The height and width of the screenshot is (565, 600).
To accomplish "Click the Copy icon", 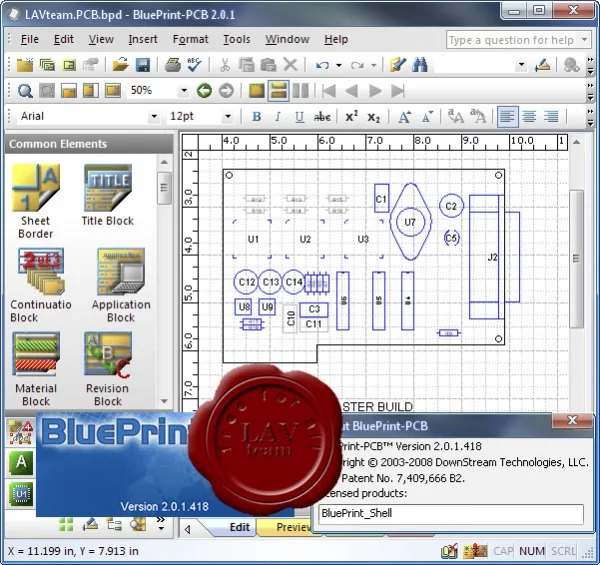I will pyautogui.click(x=246, y=65).
